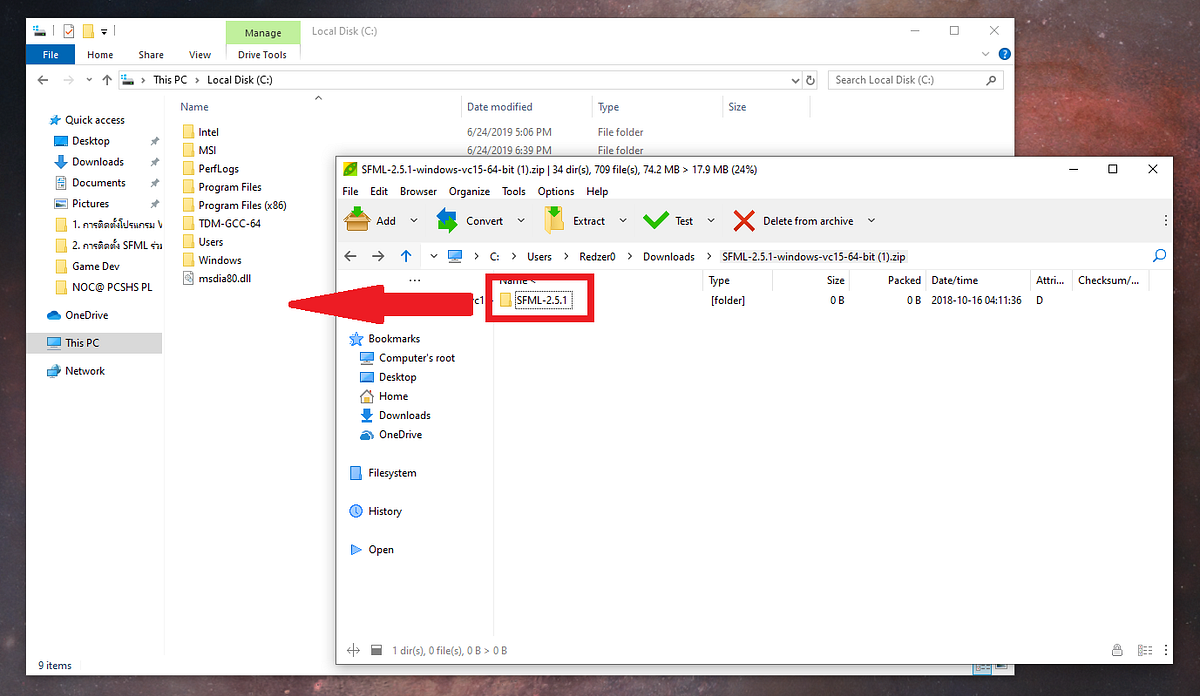Open the Organize menu in PeaZip
Screen dimensions: 1200x696
[469, 191]
